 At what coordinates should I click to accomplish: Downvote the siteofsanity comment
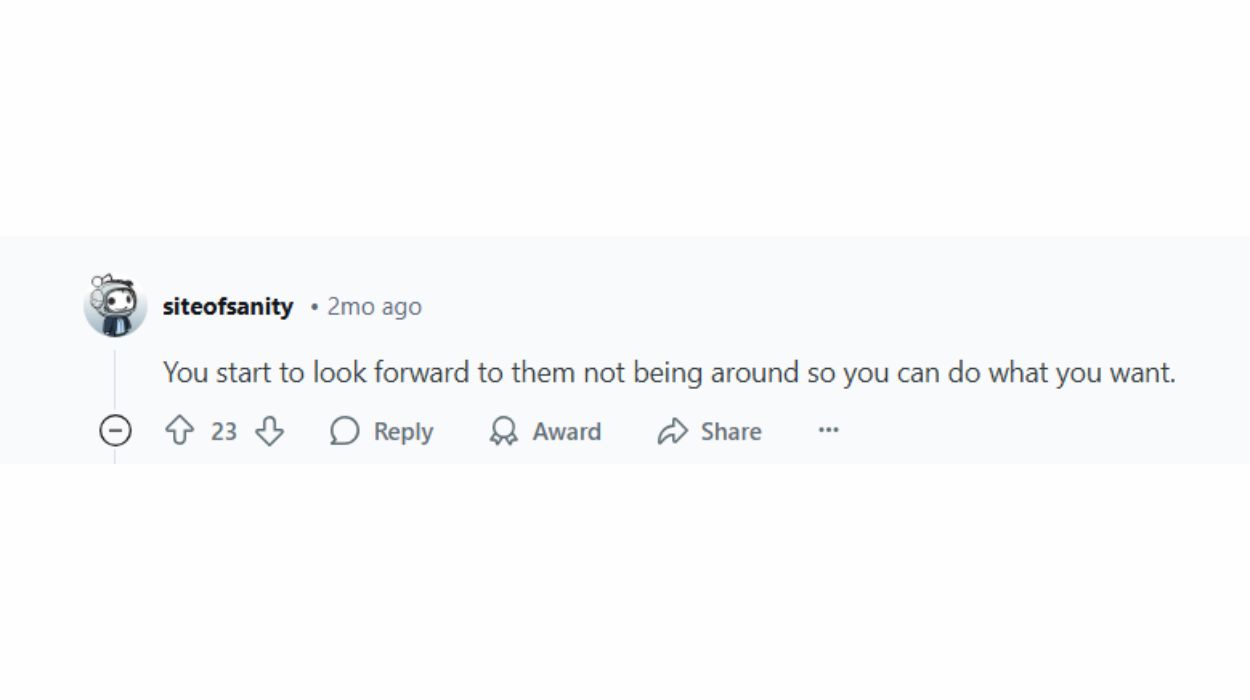pyautogui.click(x=269, y=431)
